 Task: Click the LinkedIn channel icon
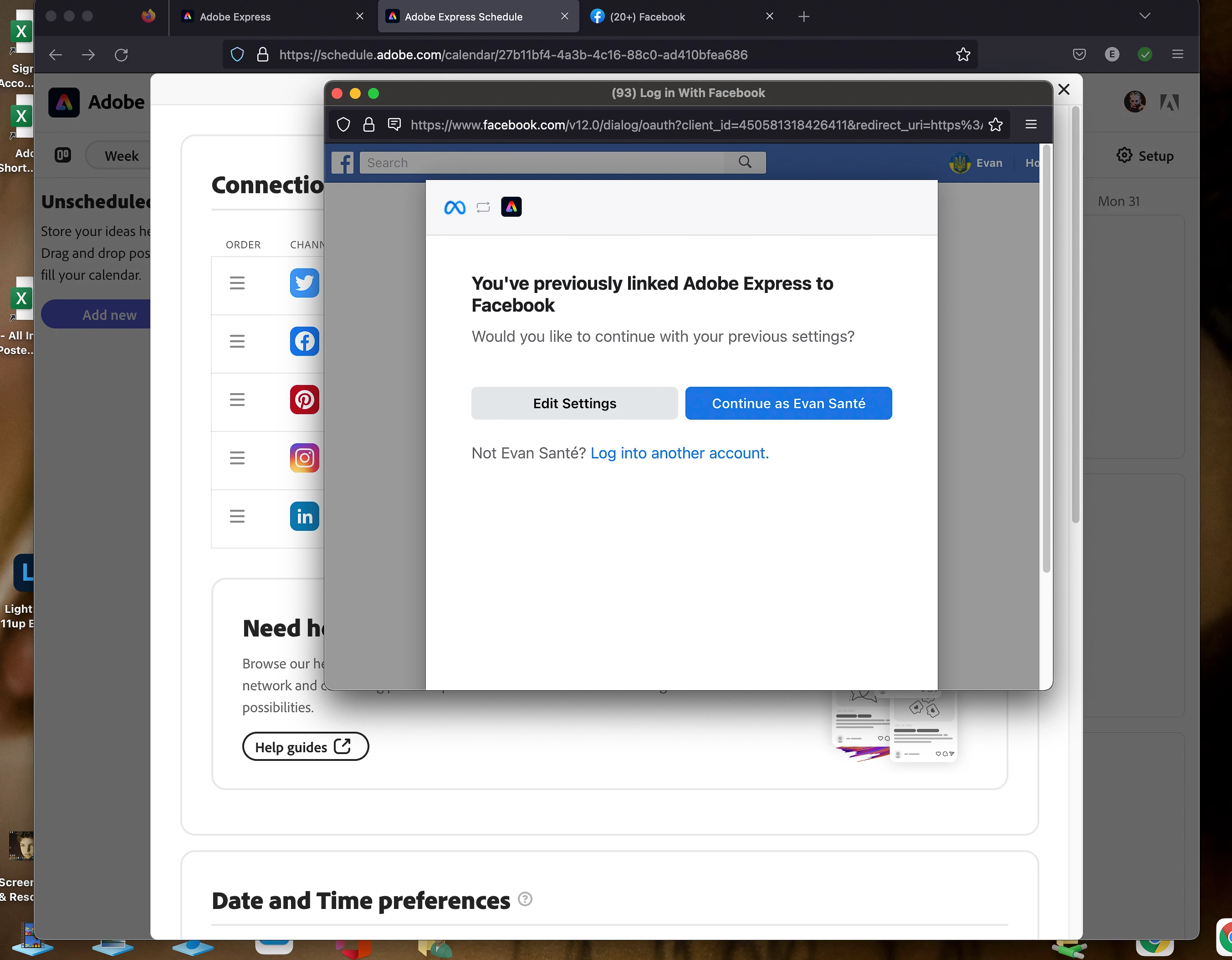pos(304,516)
